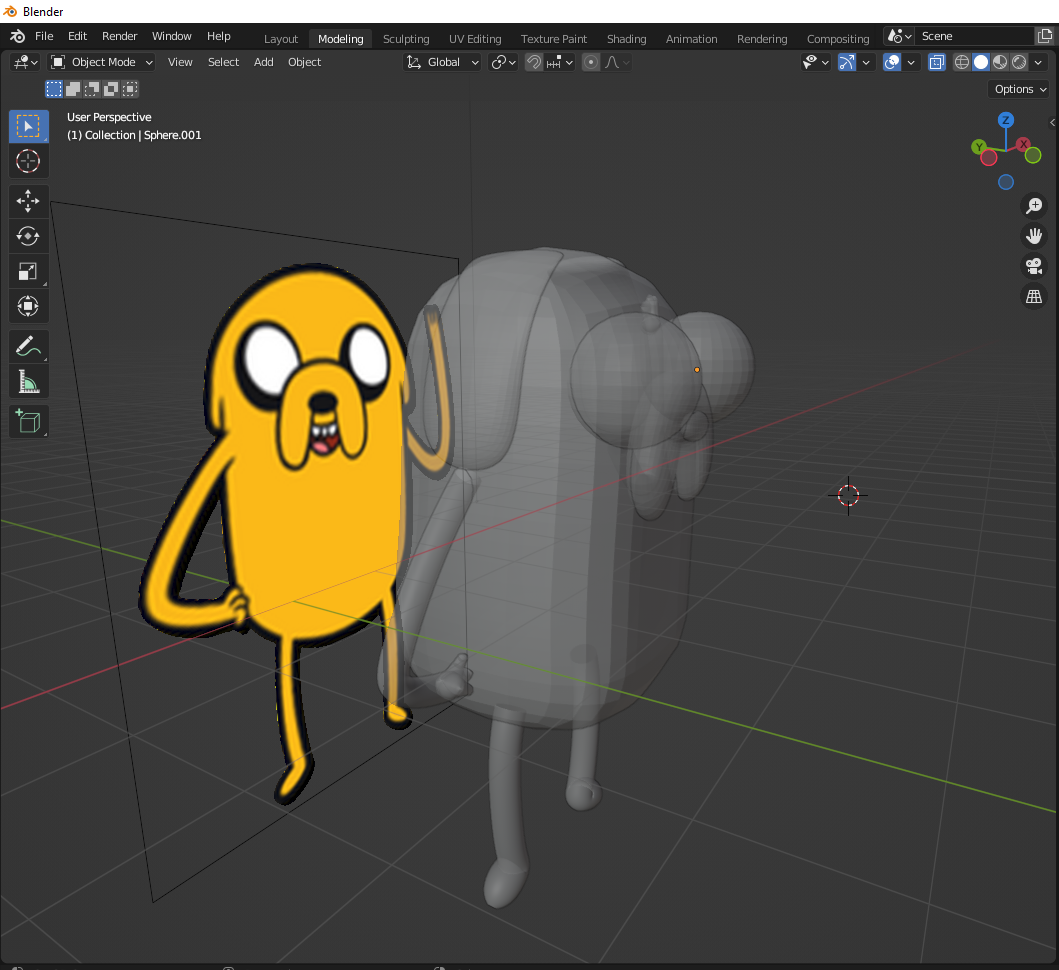Open the Edit menu
Viewport: 1059px width, 970px height.
pyautogui.click(x=78, y=36)
